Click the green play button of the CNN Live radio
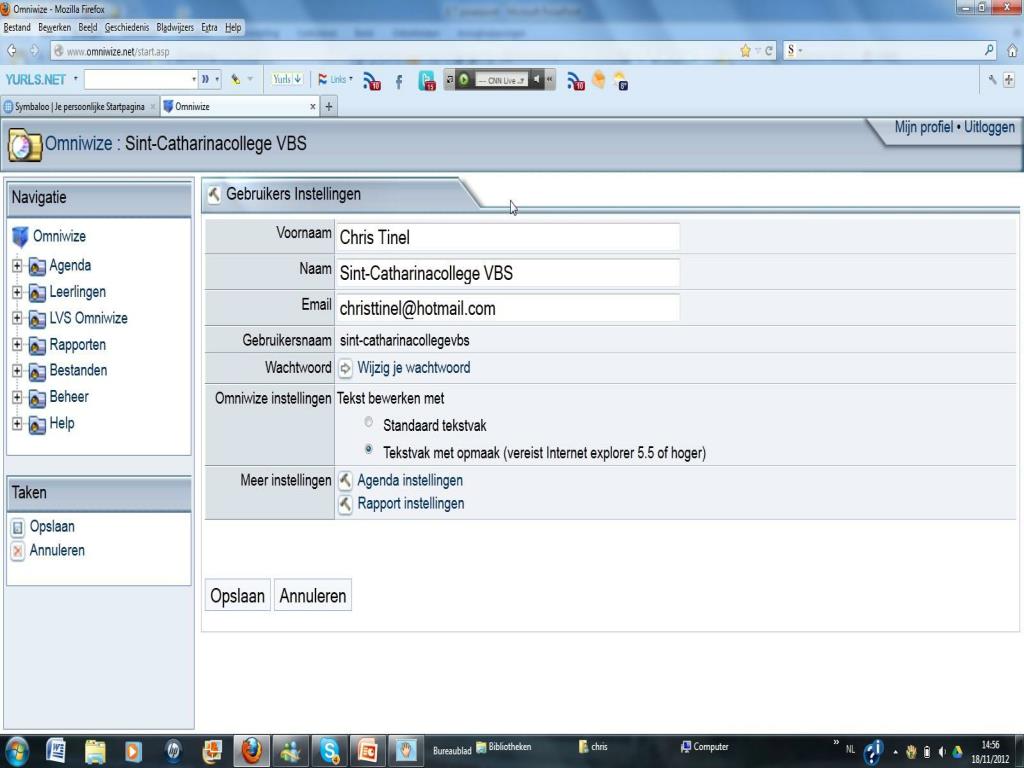Image resolution: width=1024 pixels, height=768 pixels. pyautogui.click(x=464, y=80)
